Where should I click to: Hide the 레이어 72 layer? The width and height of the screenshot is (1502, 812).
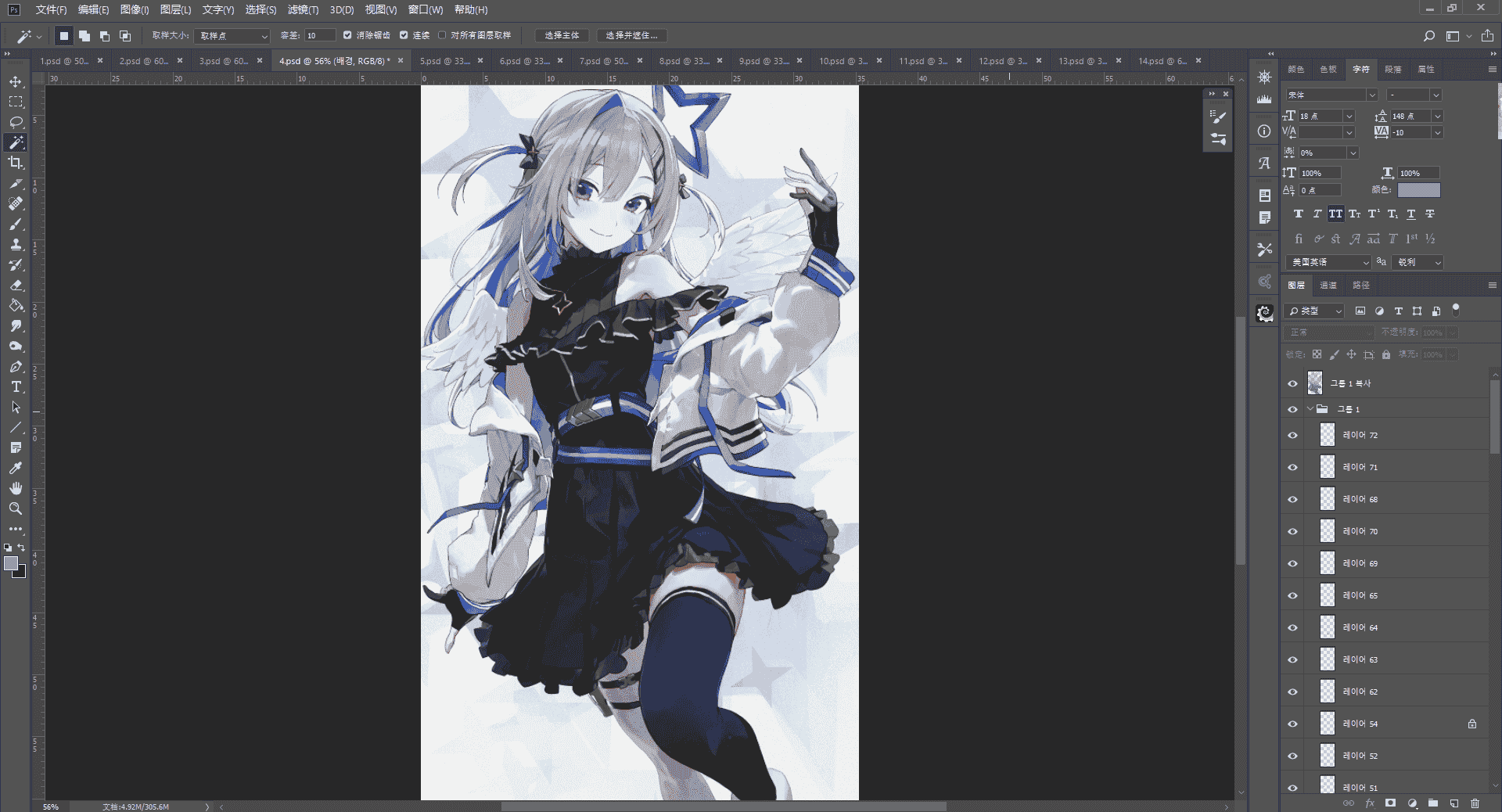tap(1292, 436)
